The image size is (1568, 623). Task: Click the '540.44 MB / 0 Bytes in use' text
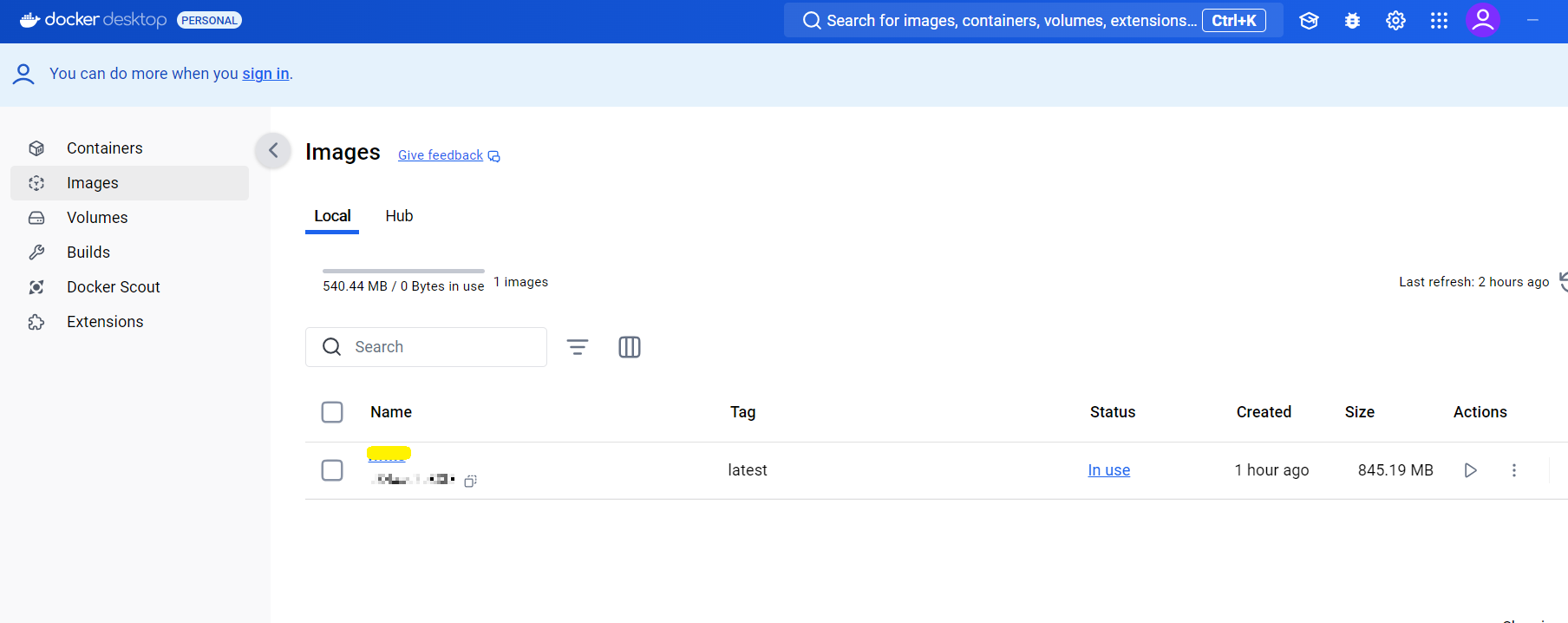[x=403, y=286]
